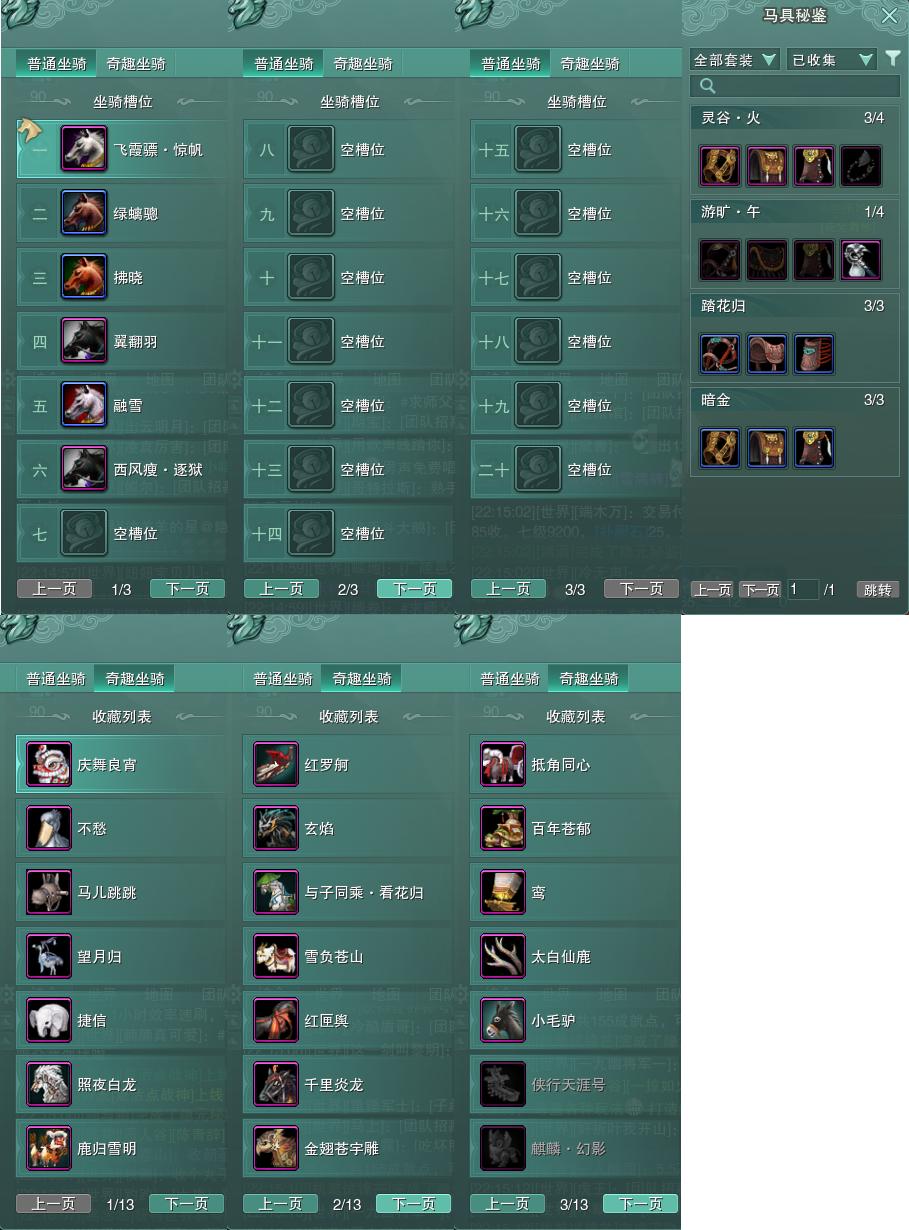Select the 小毛驴 donkey icon
The height and width of the screenshot is (1230, 909).
tap(503, 1021)
